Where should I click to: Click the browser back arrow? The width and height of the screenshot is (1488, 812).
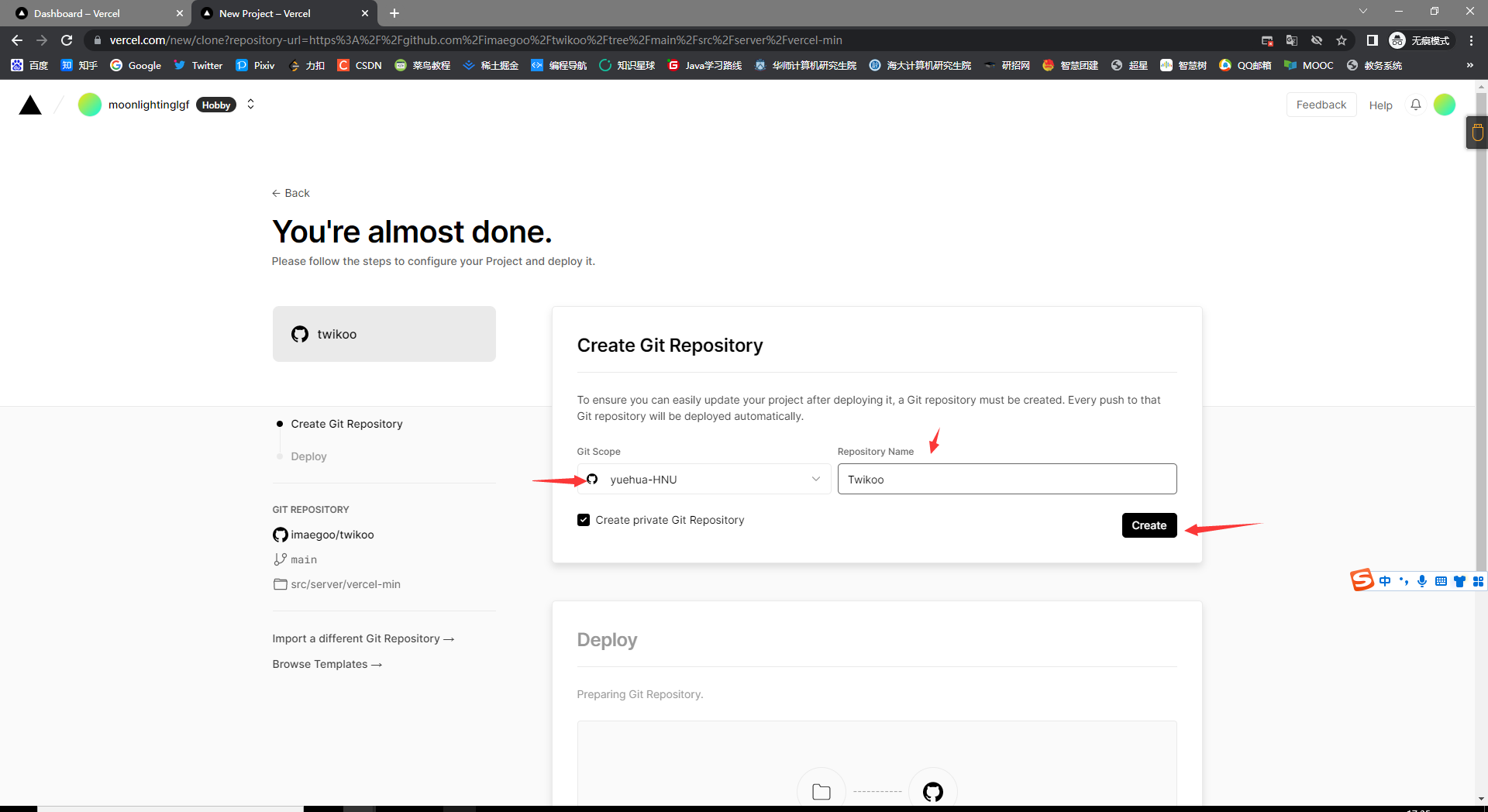(17, 40)
